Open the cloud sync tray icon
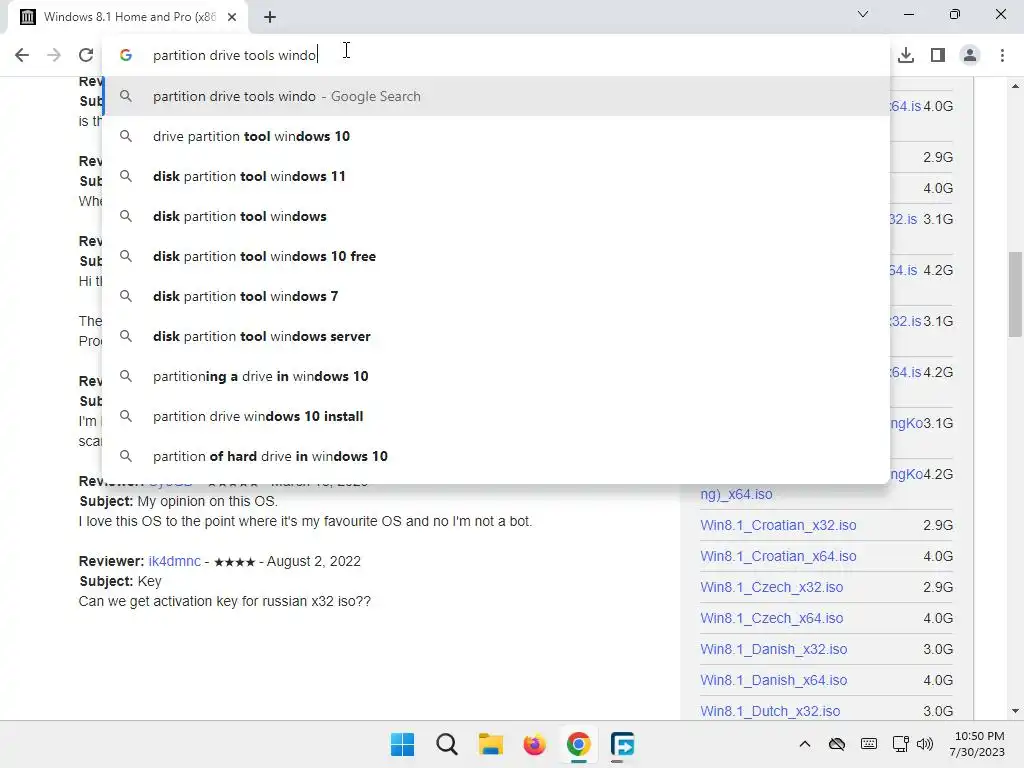The height and width of the screenshot is (768, 1024). pos(837,744)
